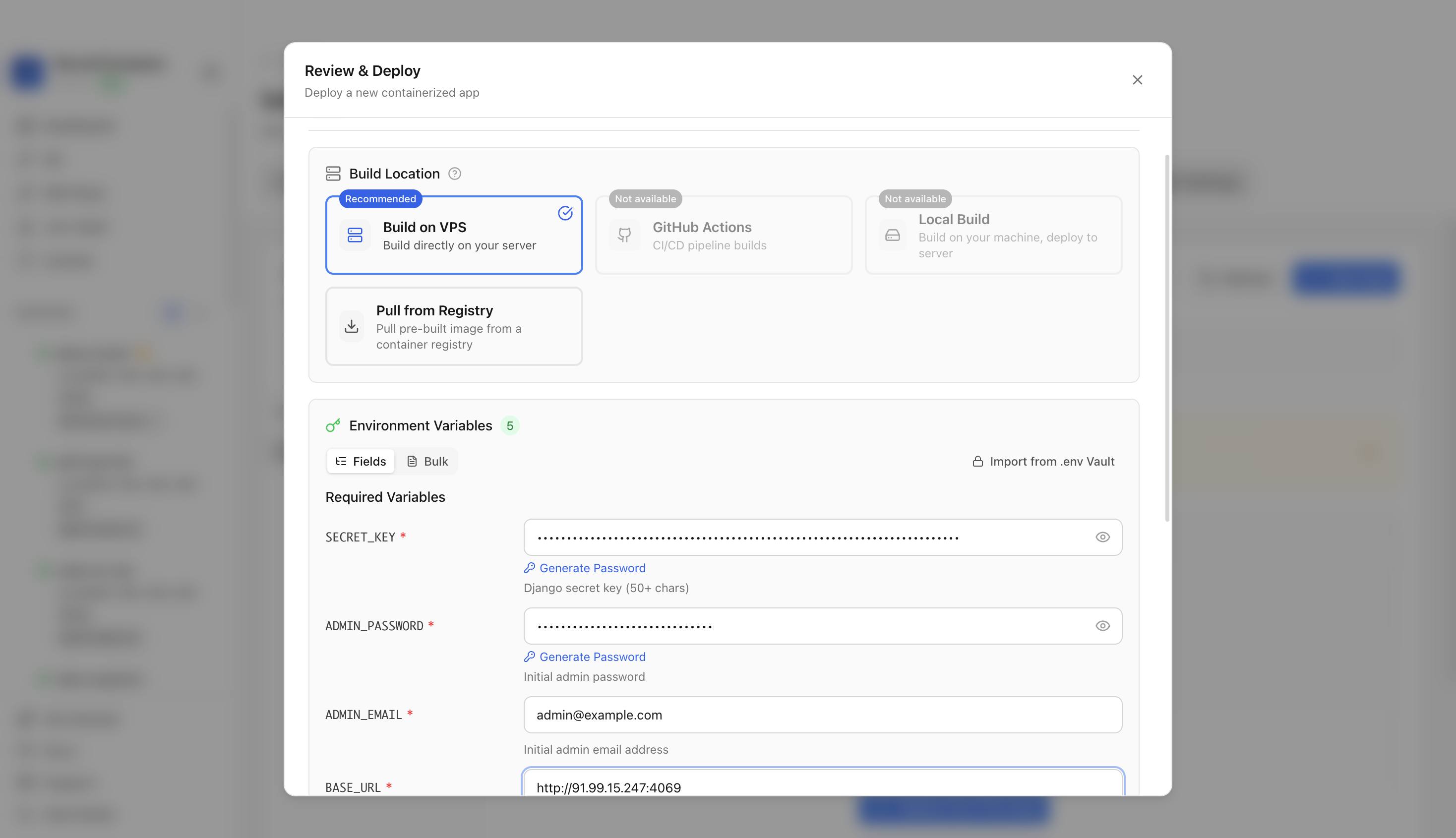
Task: Generate a password for SECRET_KEY
Action: click(x=585, y=568)
